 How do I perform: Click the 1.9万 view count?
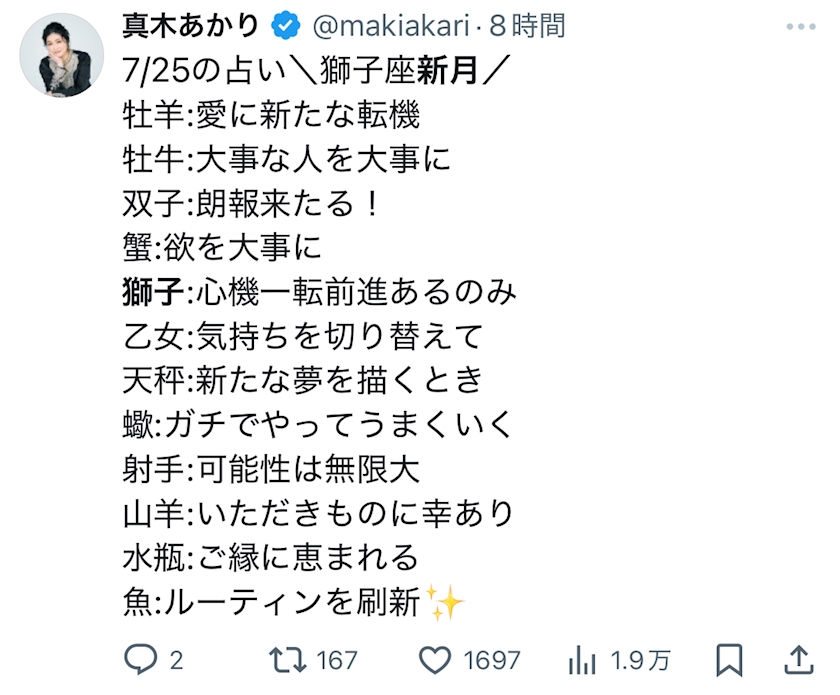641,660
